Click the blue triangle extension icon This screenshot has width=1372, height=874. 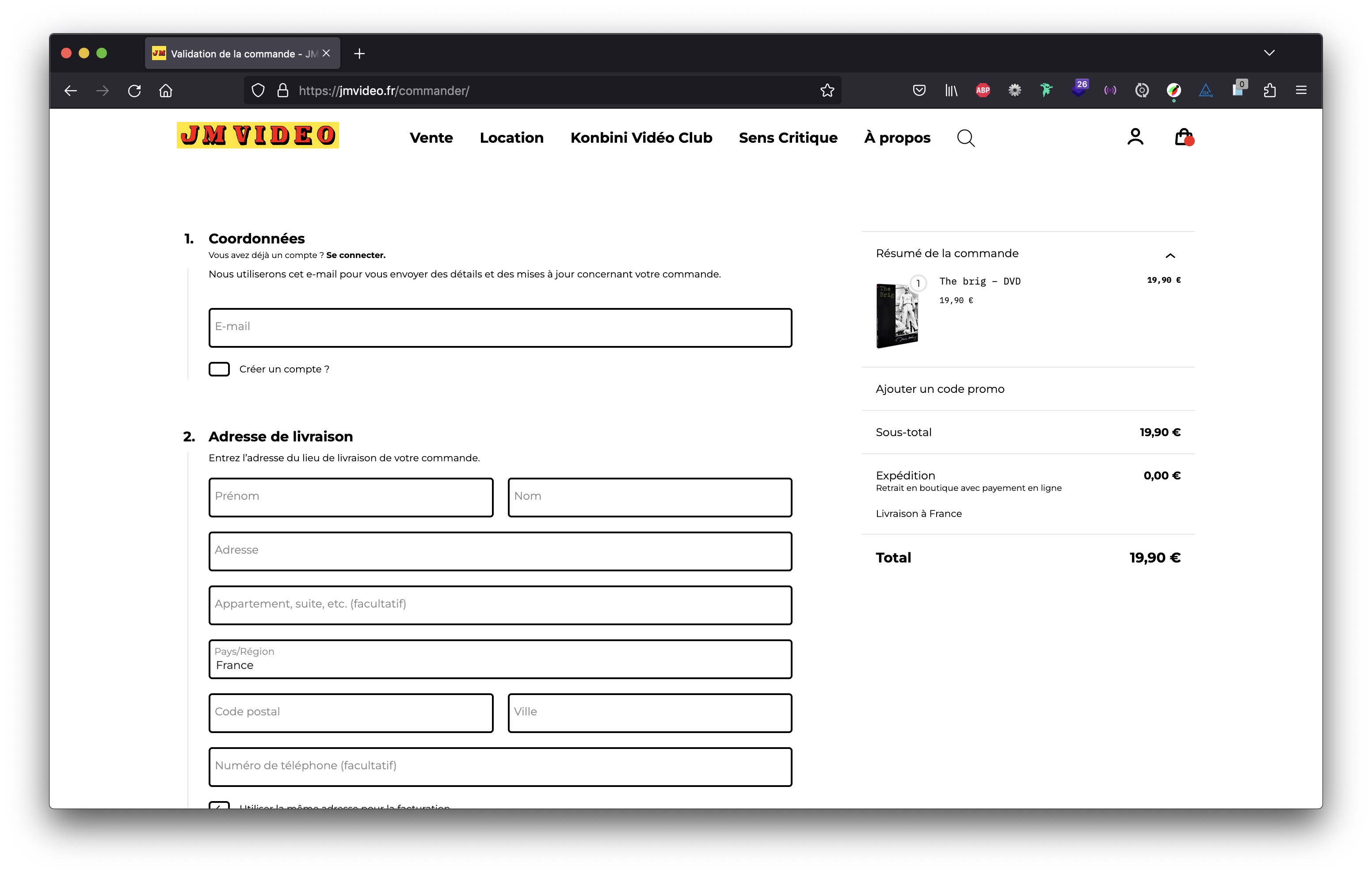1206,90
